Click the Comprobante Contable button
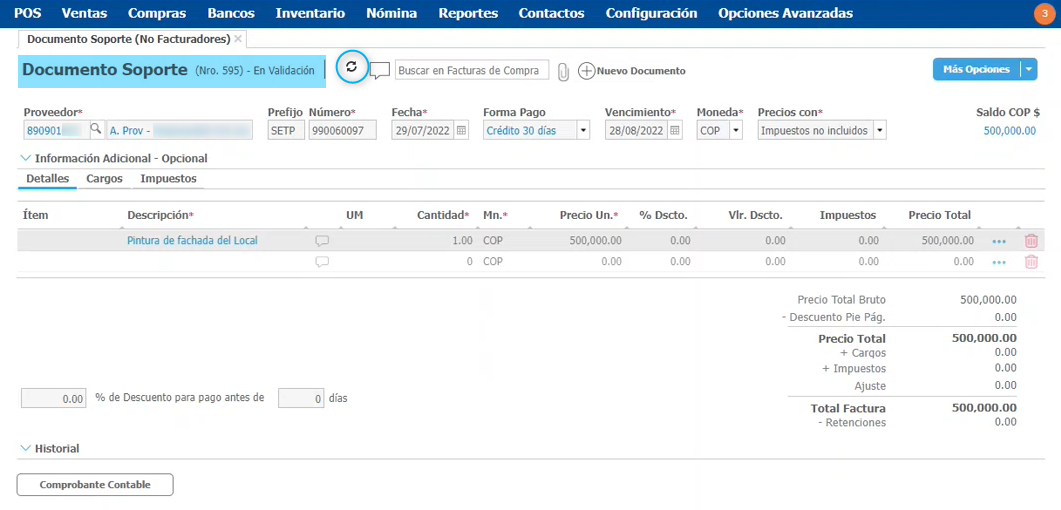This screenshot has height=510, width=1061. [x=95, y=485]
